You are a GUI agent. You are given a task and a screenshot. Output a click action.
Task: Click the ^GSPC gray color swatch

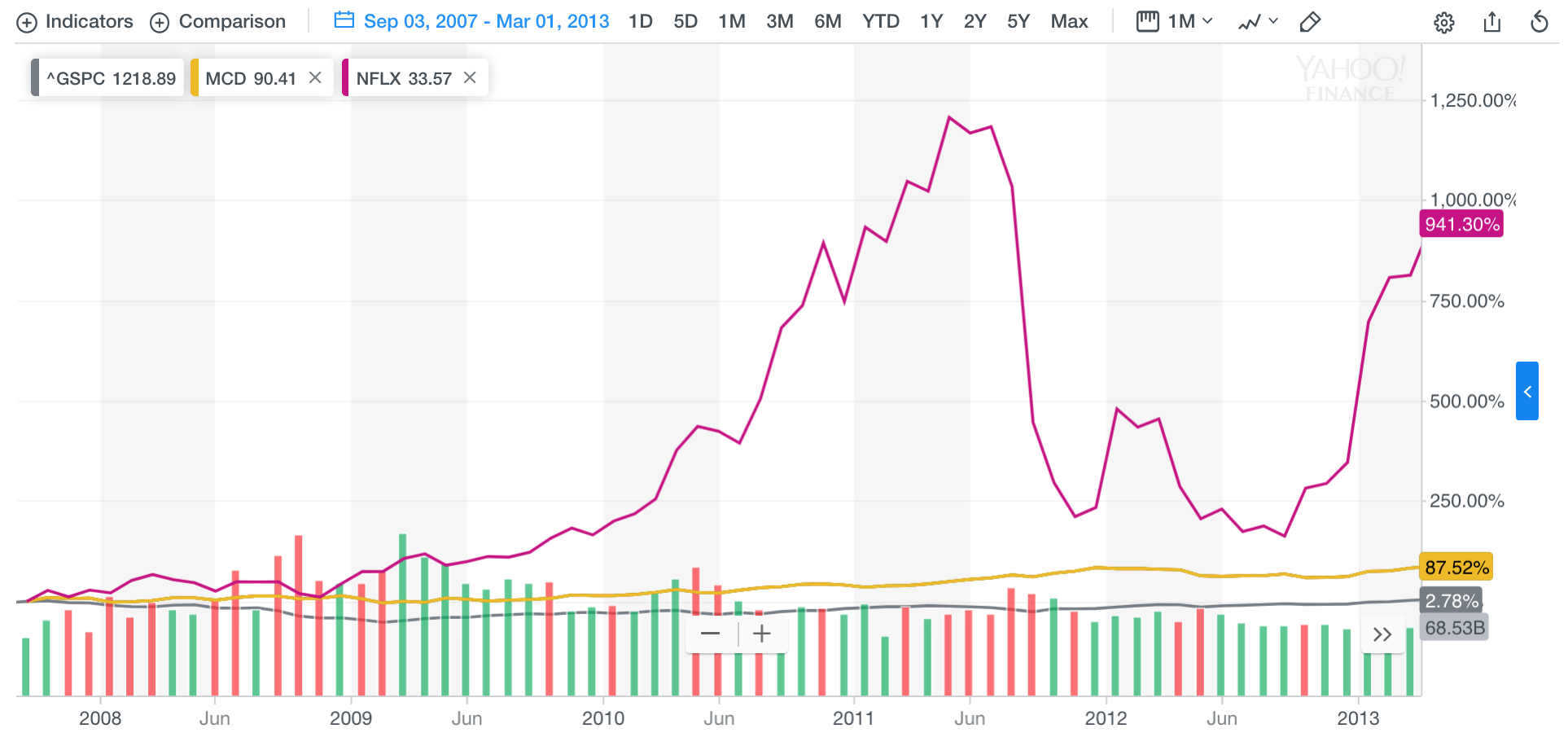click(35, 77)
